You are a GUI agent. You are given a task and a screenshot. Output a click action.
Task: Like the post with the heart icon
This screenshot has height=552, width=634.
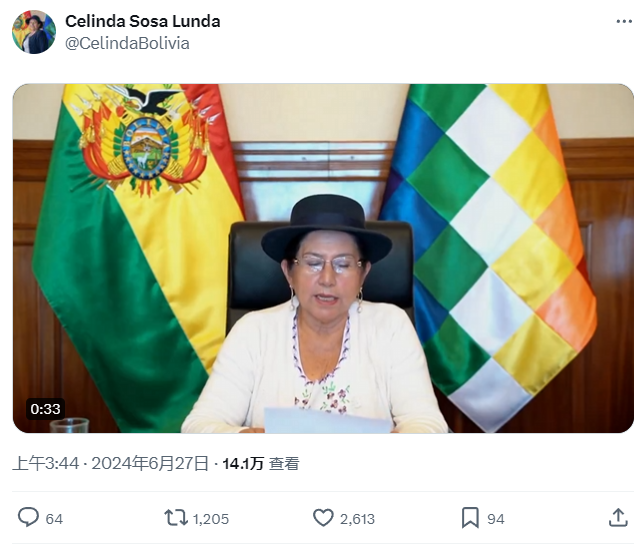(x=323, y=518)
